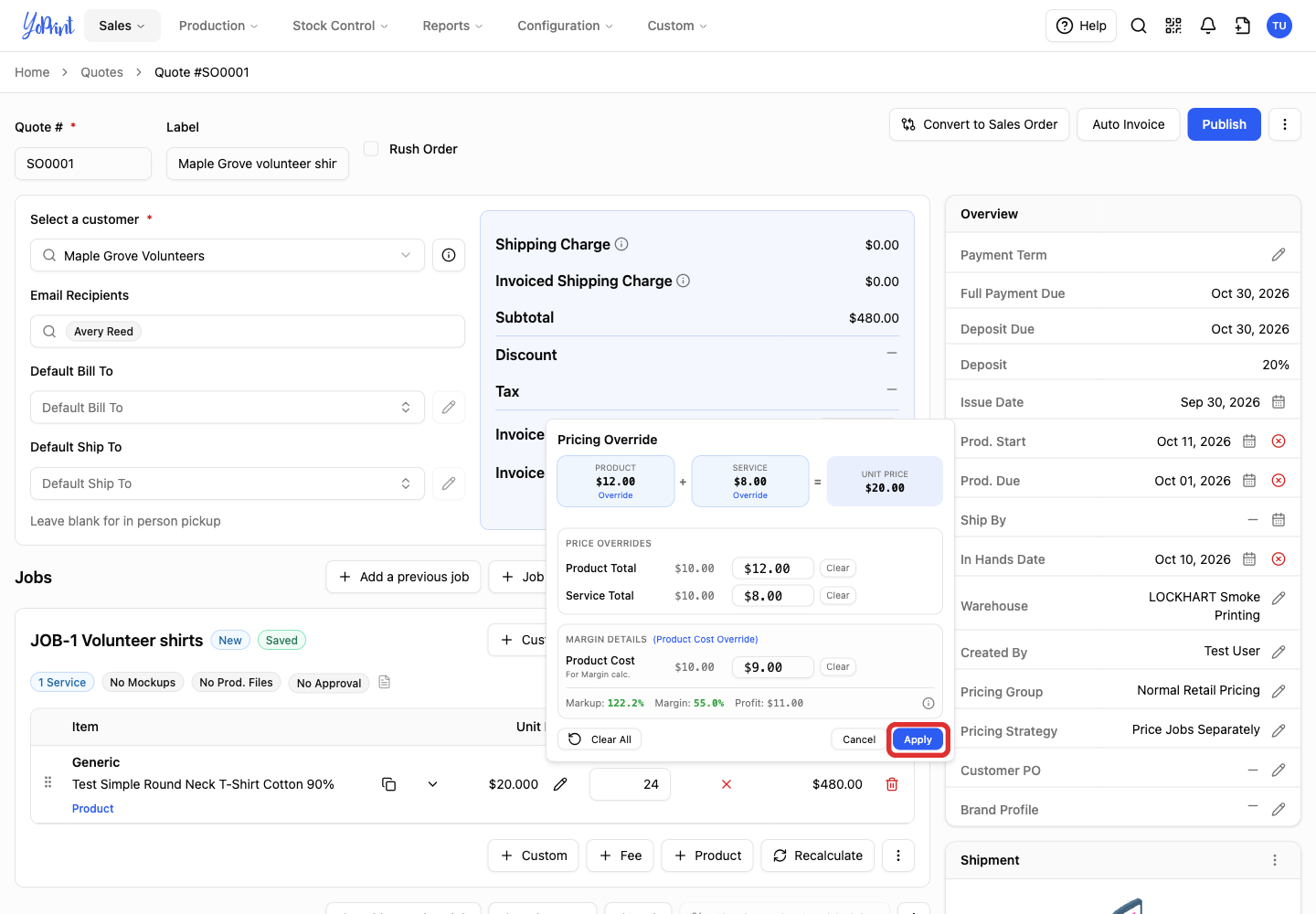Open the Shipment panel options menu
The height and width of the screenshot is (914, 1316).
(x=1275, y=860)
